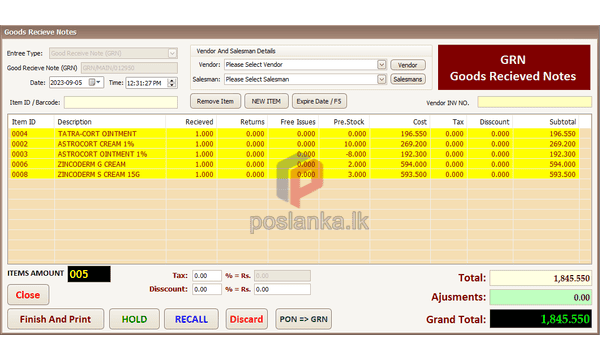This screenshot has width=600, height=360.
Task: Open the Expire Date / FS button
Action: [x=319, y=101]
